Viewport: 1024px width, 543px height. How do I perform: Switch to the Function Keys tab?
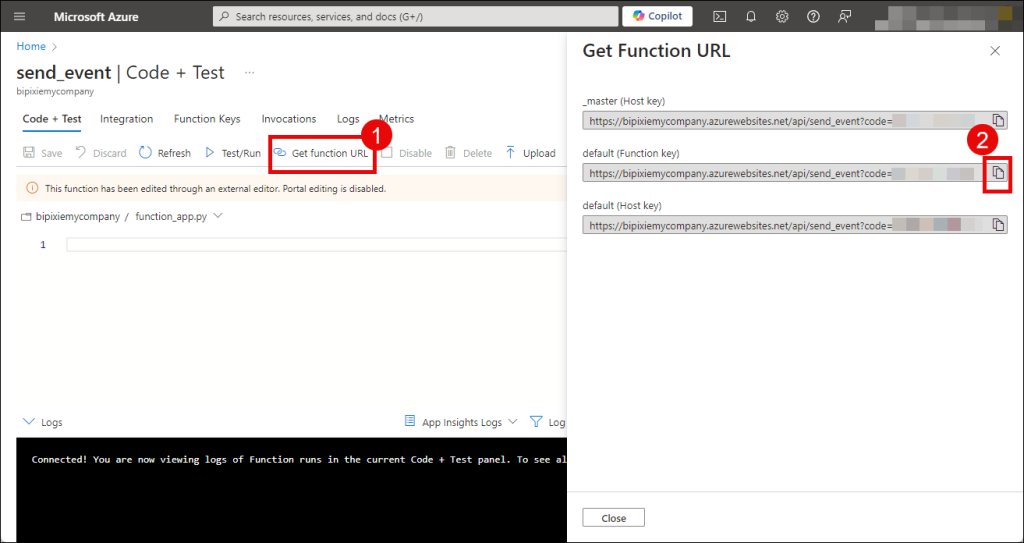click(x=207, y=119)
